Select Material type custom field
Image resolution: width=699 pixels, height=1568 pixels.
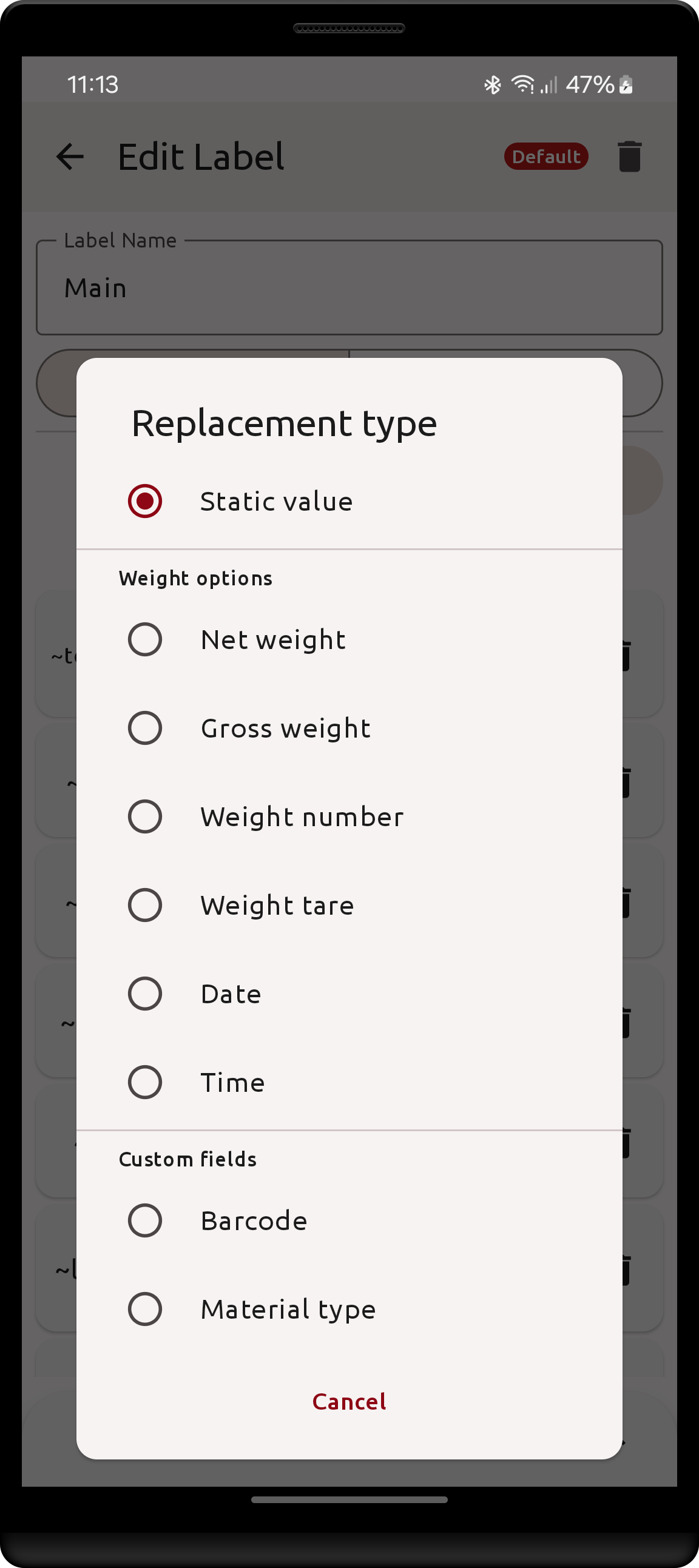pos(145,1309)
